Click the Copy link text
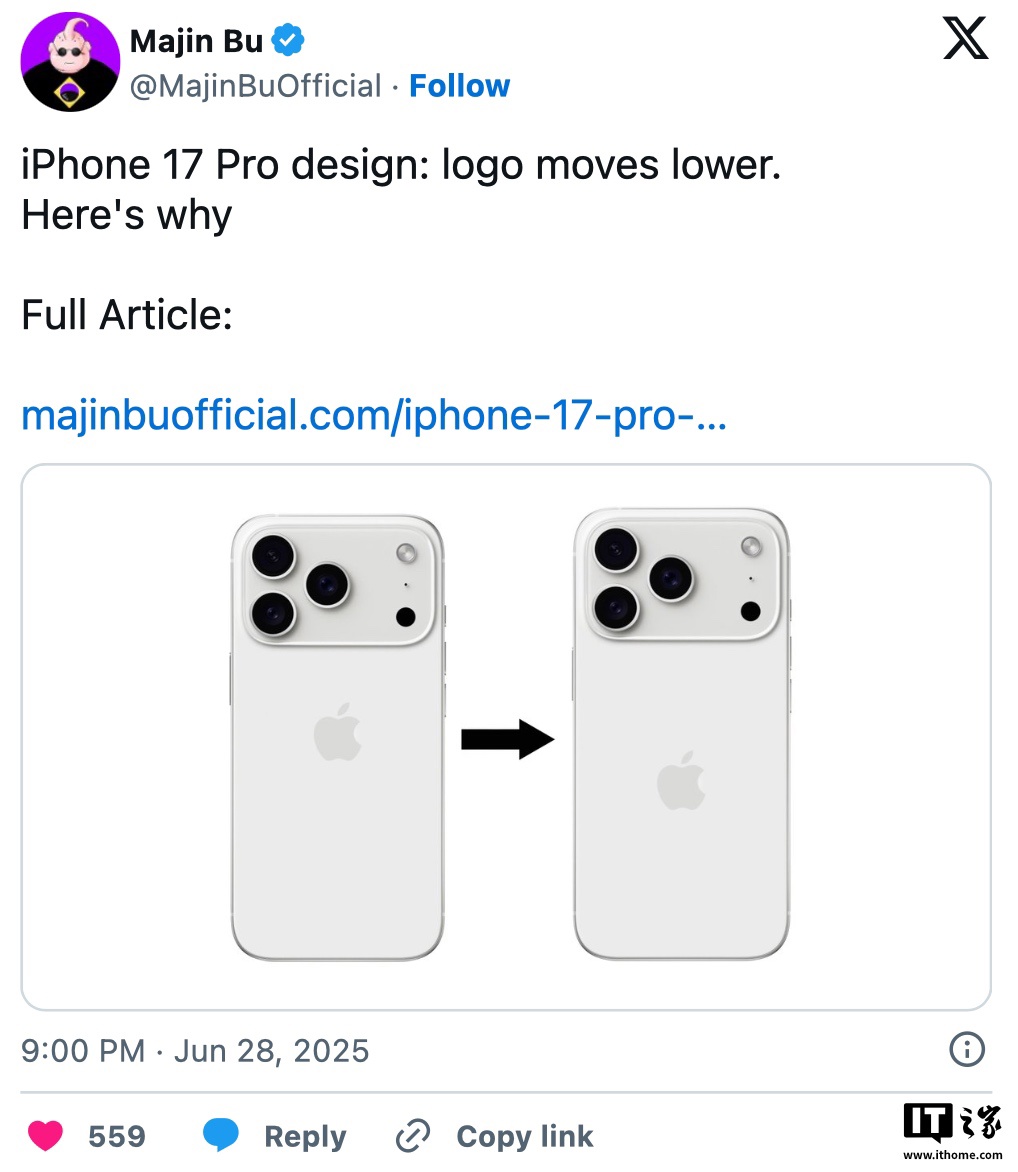Image resolution: width=1018 pixels, height=1172 pixels. pos(524,1137)
